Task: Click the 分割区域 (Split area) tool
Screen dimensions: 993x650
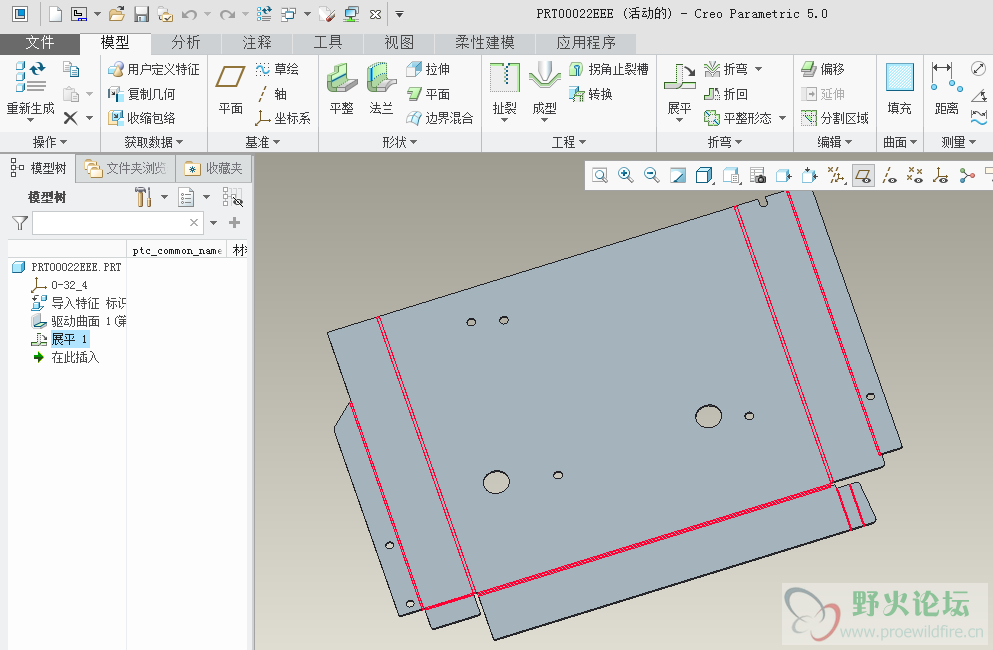Action: (x=835, y=118)
